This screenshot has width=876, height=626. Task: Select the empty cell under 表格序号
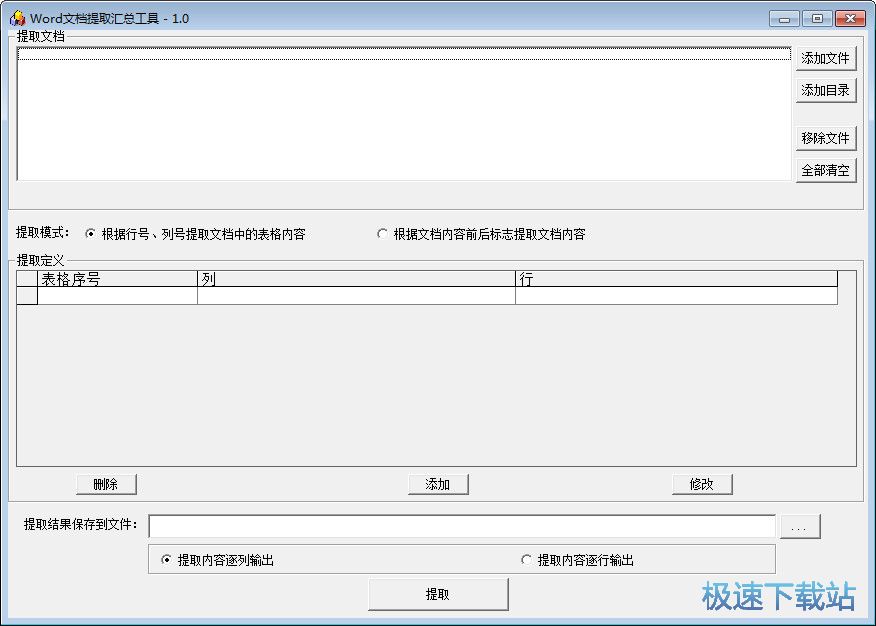pos(117,296)
